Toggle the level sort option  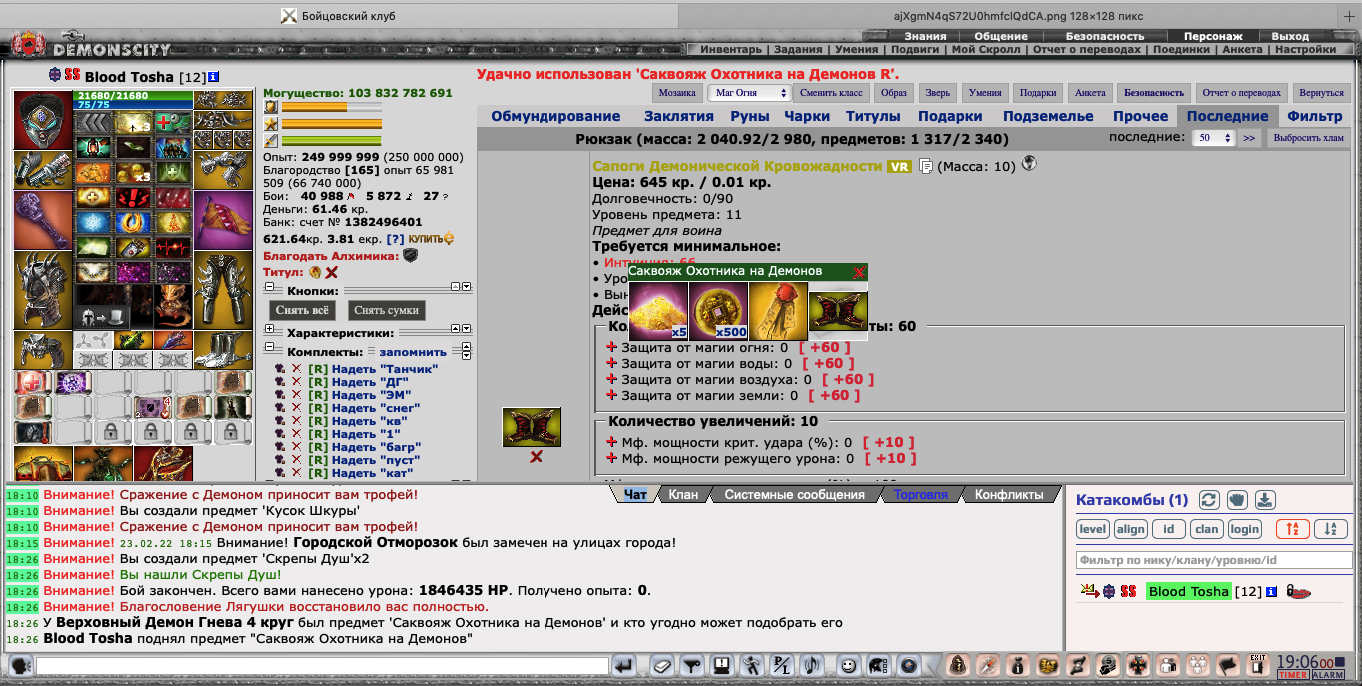click(1093, 530)
